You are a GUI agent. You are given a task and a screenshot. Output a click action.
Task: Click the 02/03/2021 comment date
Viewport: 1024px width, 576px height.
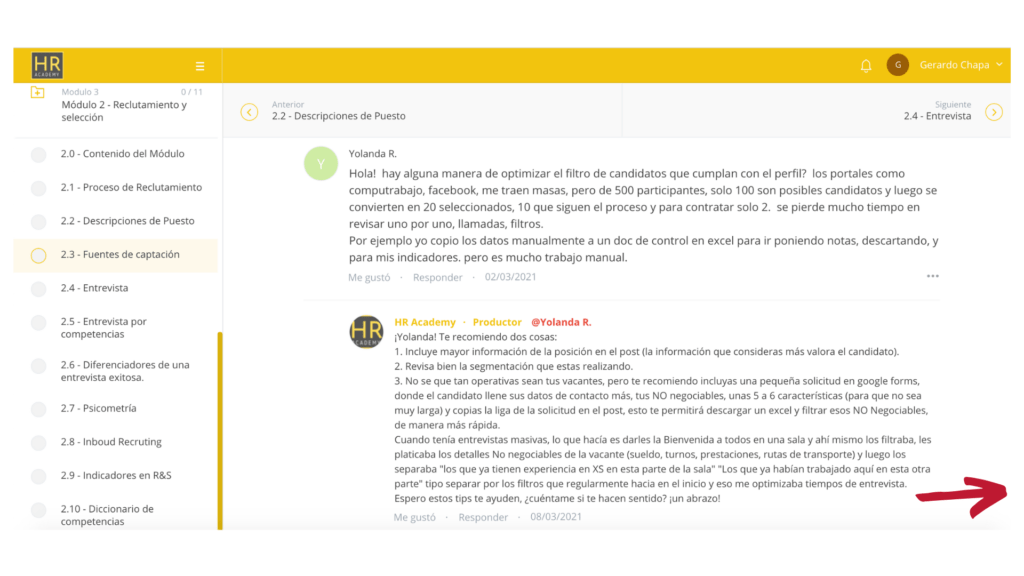[x=511, y=277]
